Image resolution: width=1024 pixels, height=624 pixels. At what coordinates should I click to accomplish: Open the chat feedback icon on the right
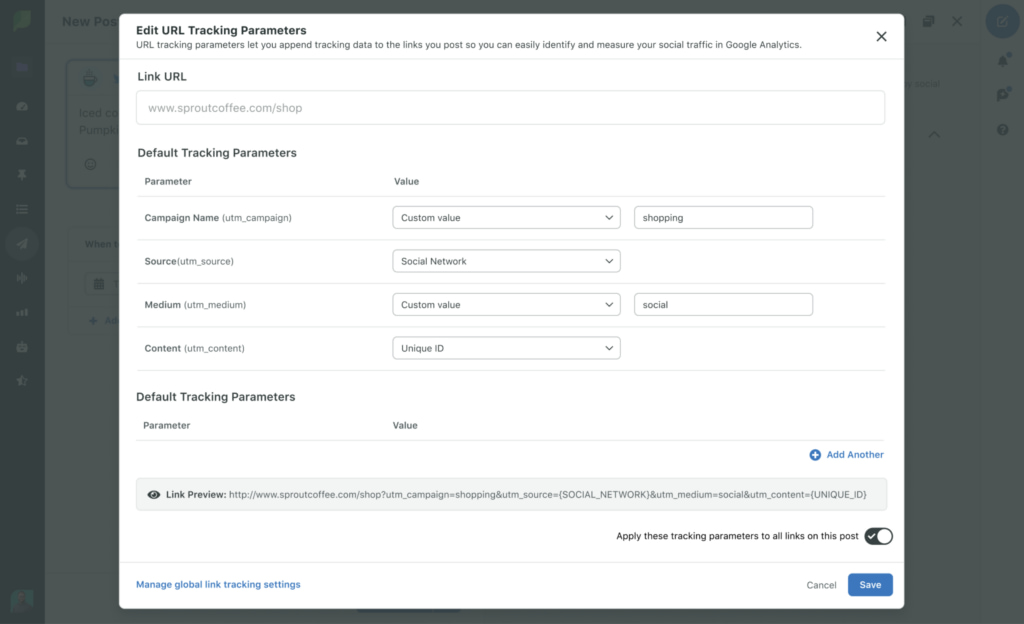tap(1003, 95)
